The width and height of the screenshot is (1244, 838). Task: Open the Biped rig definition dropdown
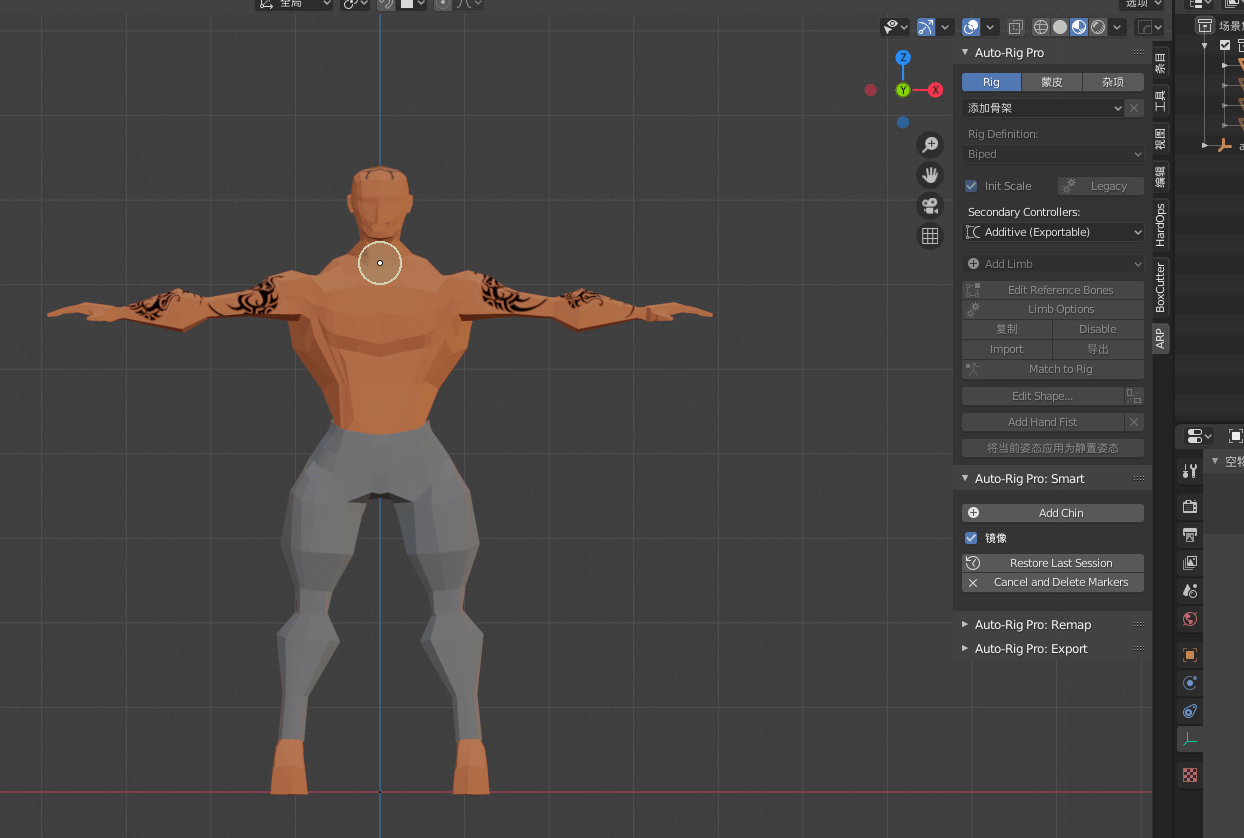coord(1053,154)
